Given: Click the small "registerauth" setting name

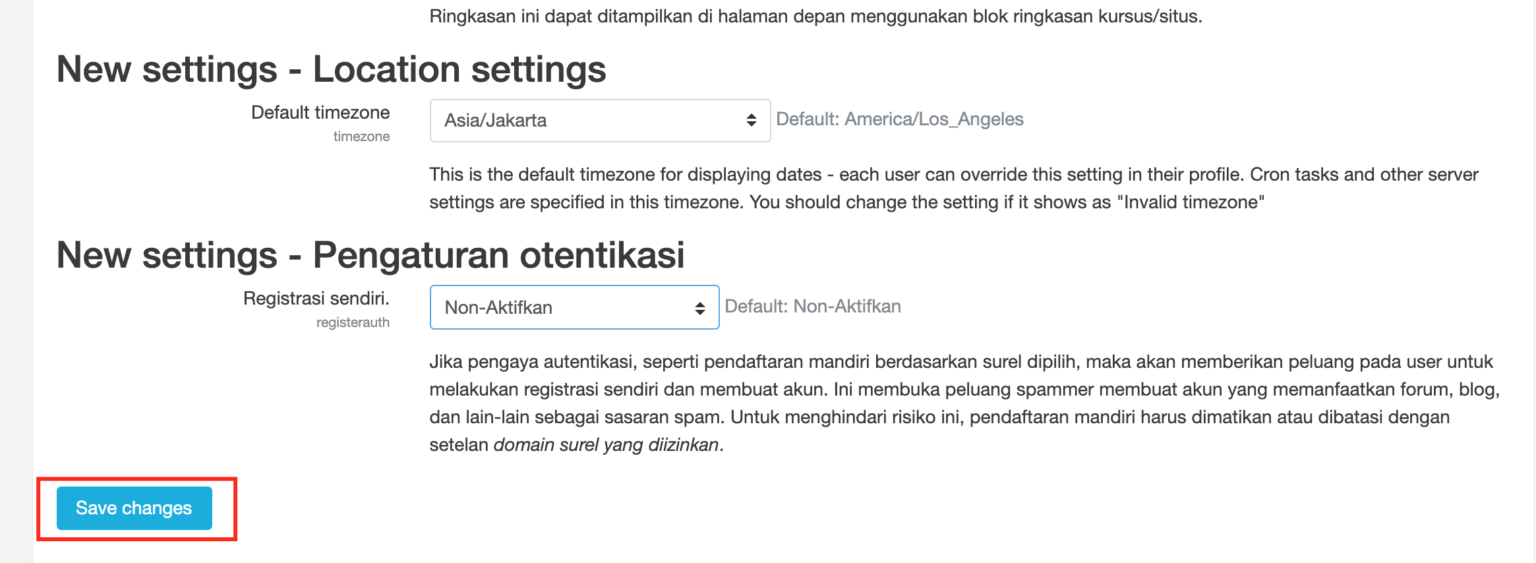Looking at the screenshot, I should tap(353, 323).
